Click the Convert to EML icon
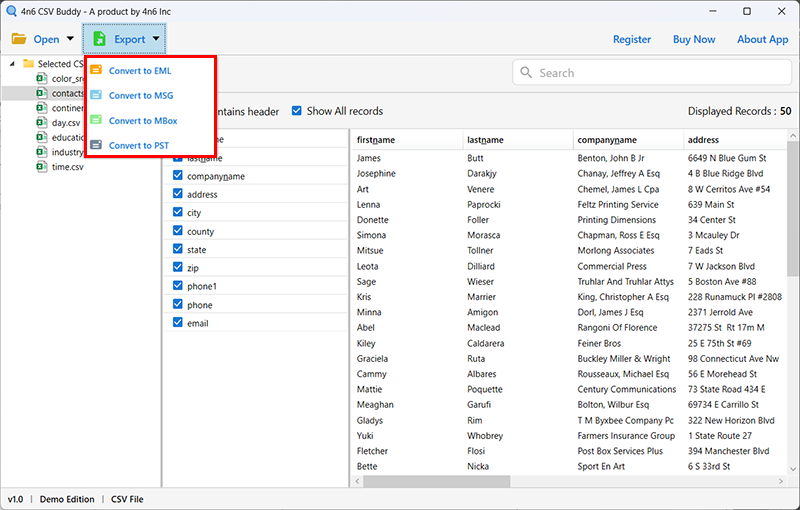The image size is (800, 510). 96,70
